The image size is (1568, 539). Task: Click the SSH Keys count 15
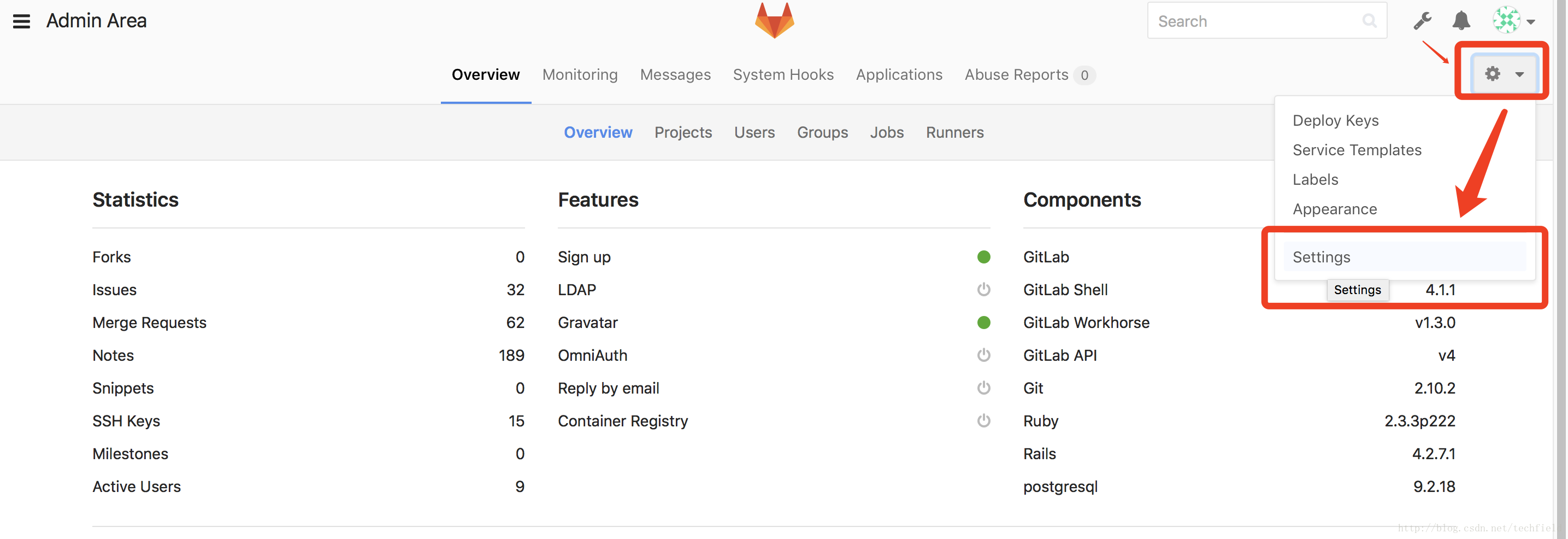click(516, 421)
